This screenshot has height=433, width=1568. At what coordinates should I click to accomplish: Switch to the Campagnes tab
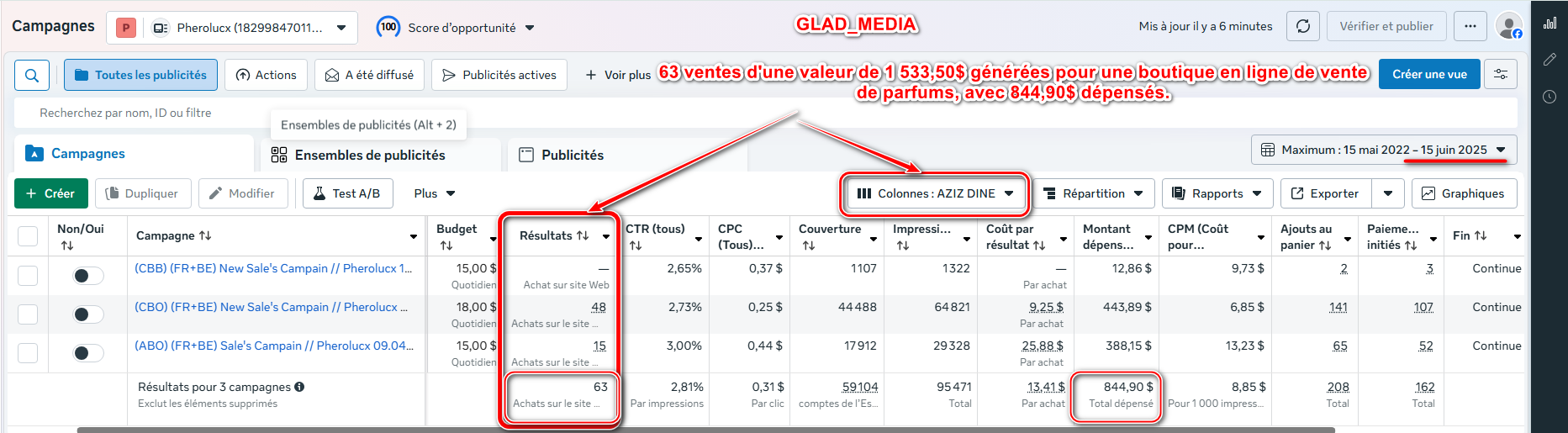pos(135,154)
